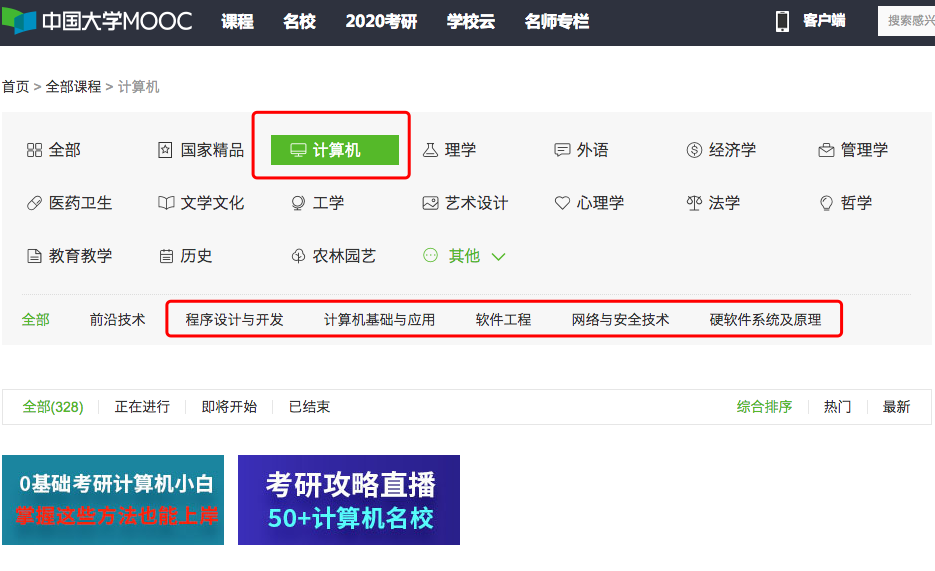Click the picture icon beside 艺术设计
935x571 pixels.
430,203
